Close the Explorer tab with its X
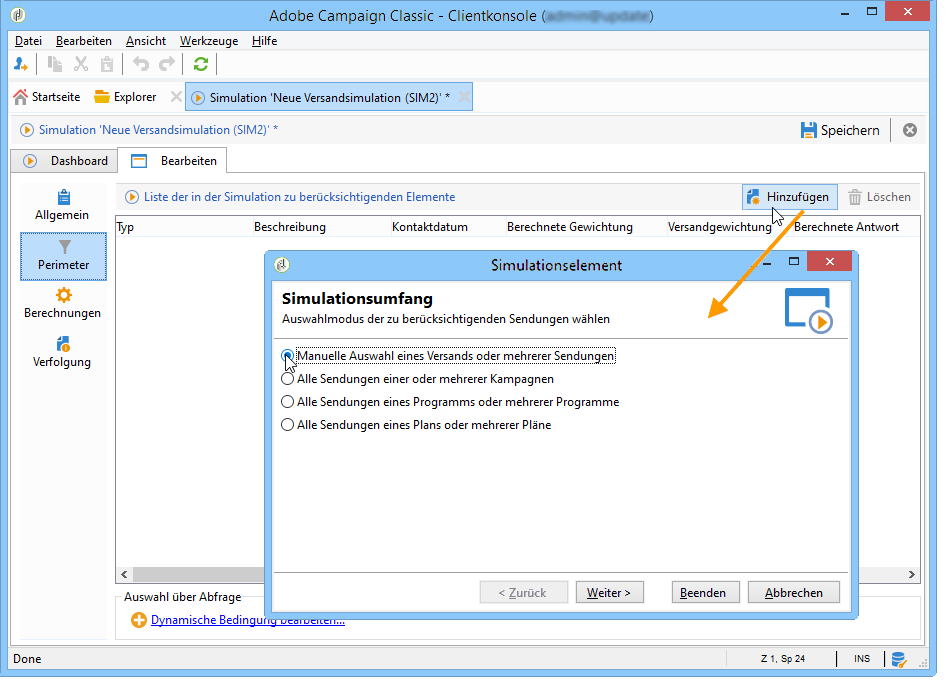This screenshot has height=693, width=950. point(176,97)
